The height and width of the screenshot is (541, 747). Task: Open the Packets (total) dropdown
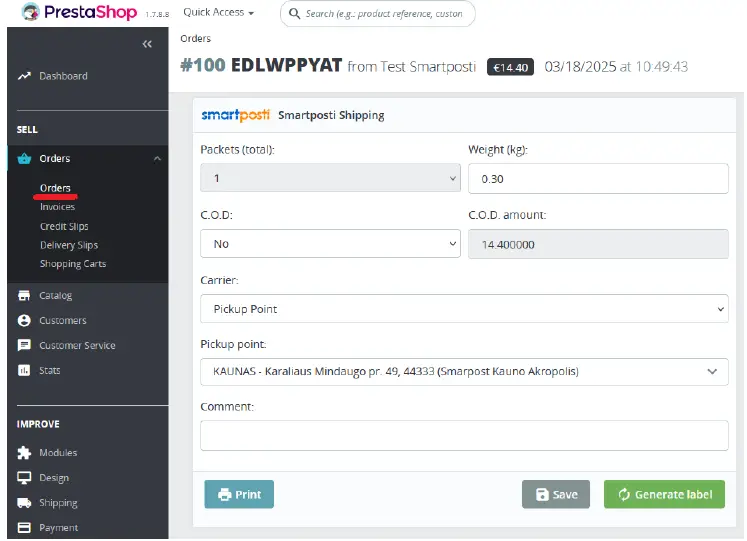(x=330, y=178)
